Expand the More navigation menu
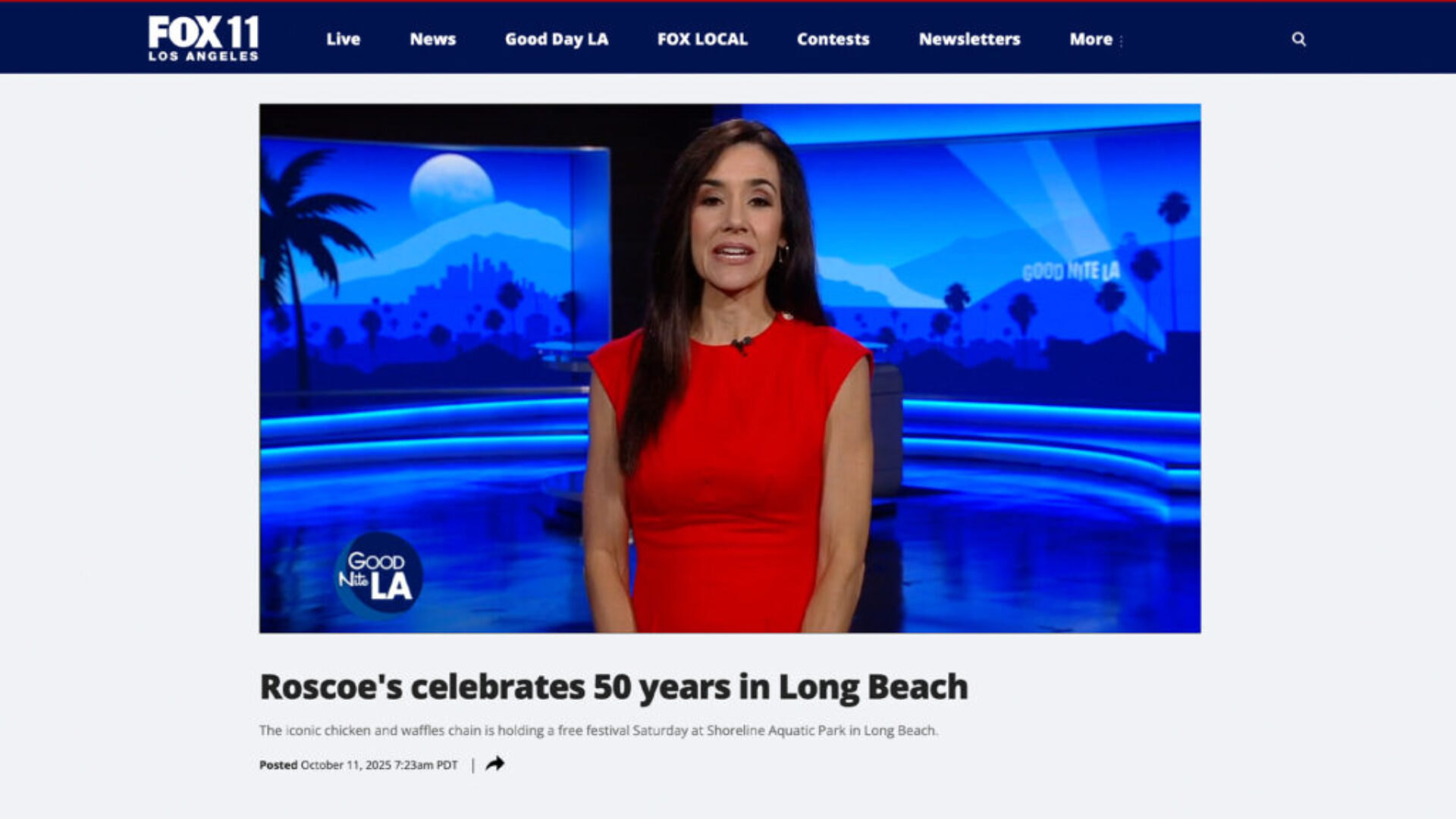The width and height of the screenshot is (1456, 819). pyautogui.click(x=1090, y=39)
